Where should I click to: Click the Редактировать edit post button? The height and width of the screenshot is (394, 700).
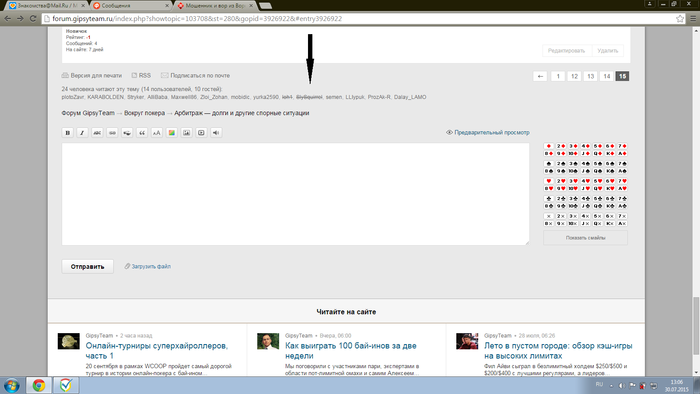[x=566, y=50]
